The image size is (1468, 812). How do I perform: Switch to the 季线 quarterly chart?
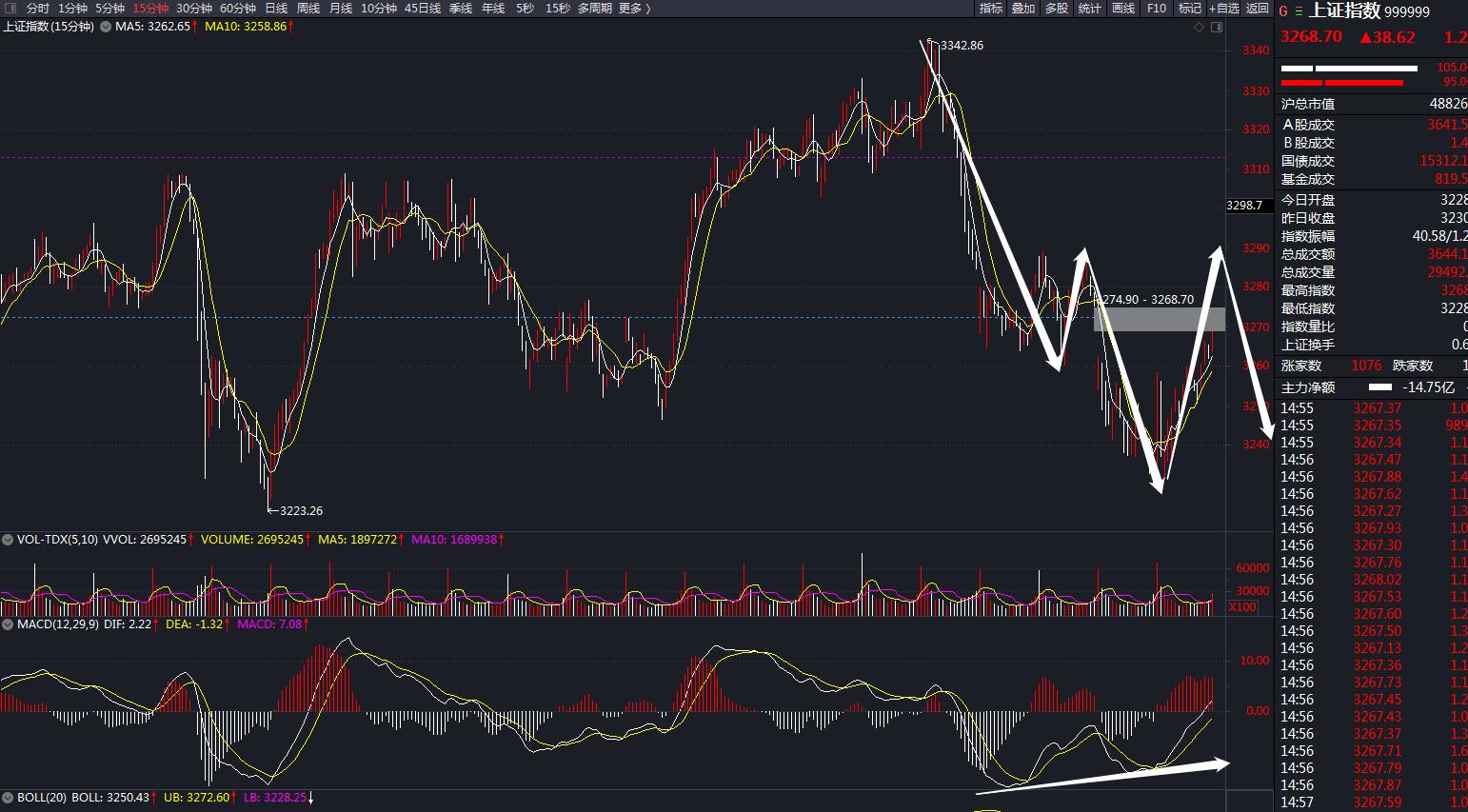point(461,8)
